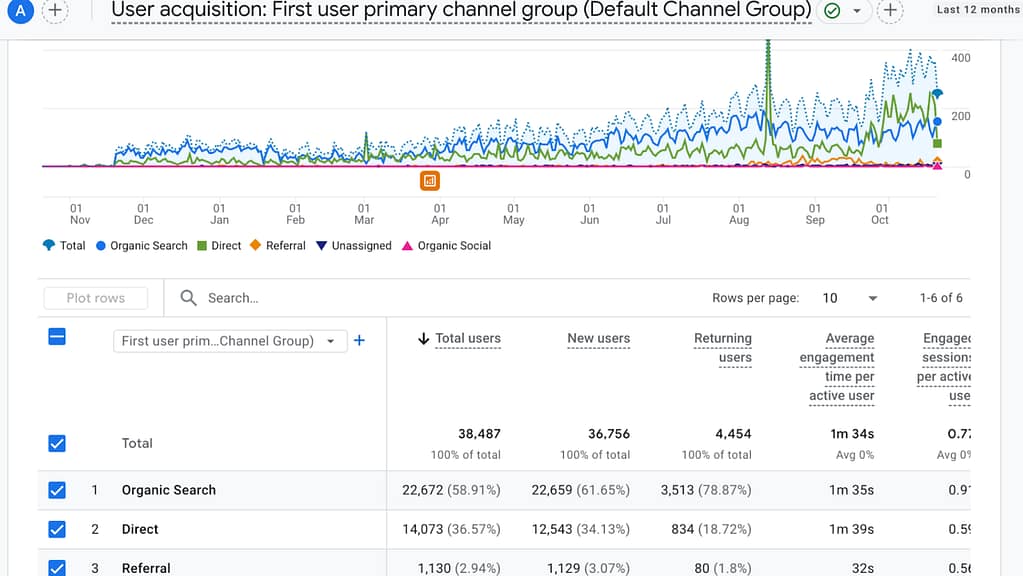
Task: Toggle the select-all rows checkbox
Action: pos(57,337)
